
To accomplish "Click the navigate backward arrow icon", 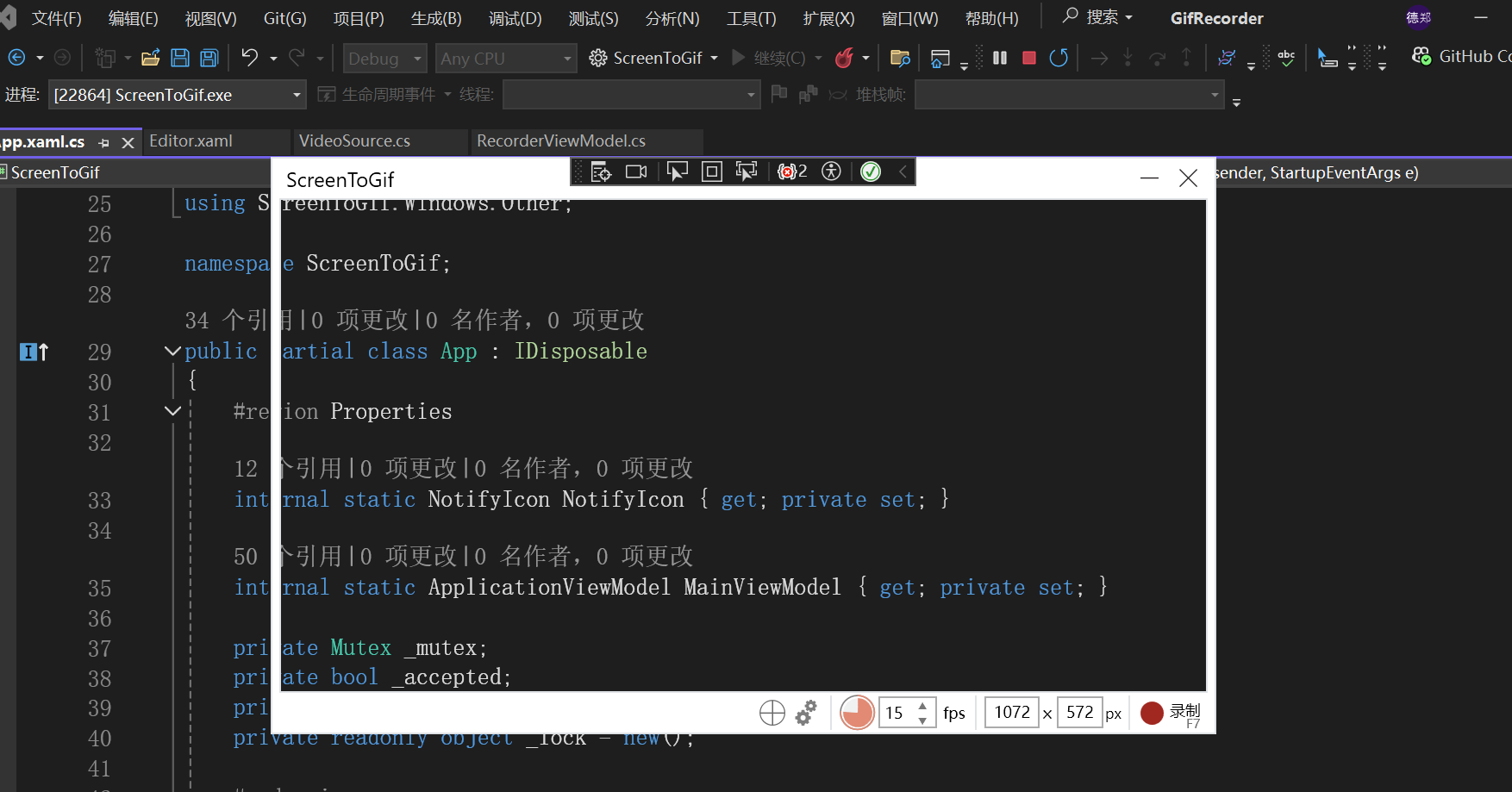I will [16, 58].
